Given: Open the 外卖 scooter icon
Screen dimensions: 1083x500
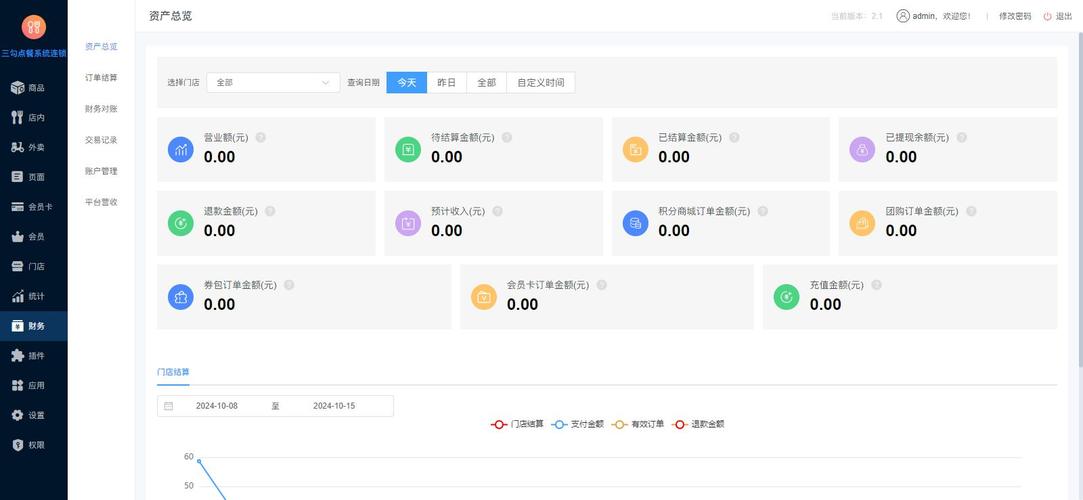Looking at the screenshot, I should click(x=17, y=147).
